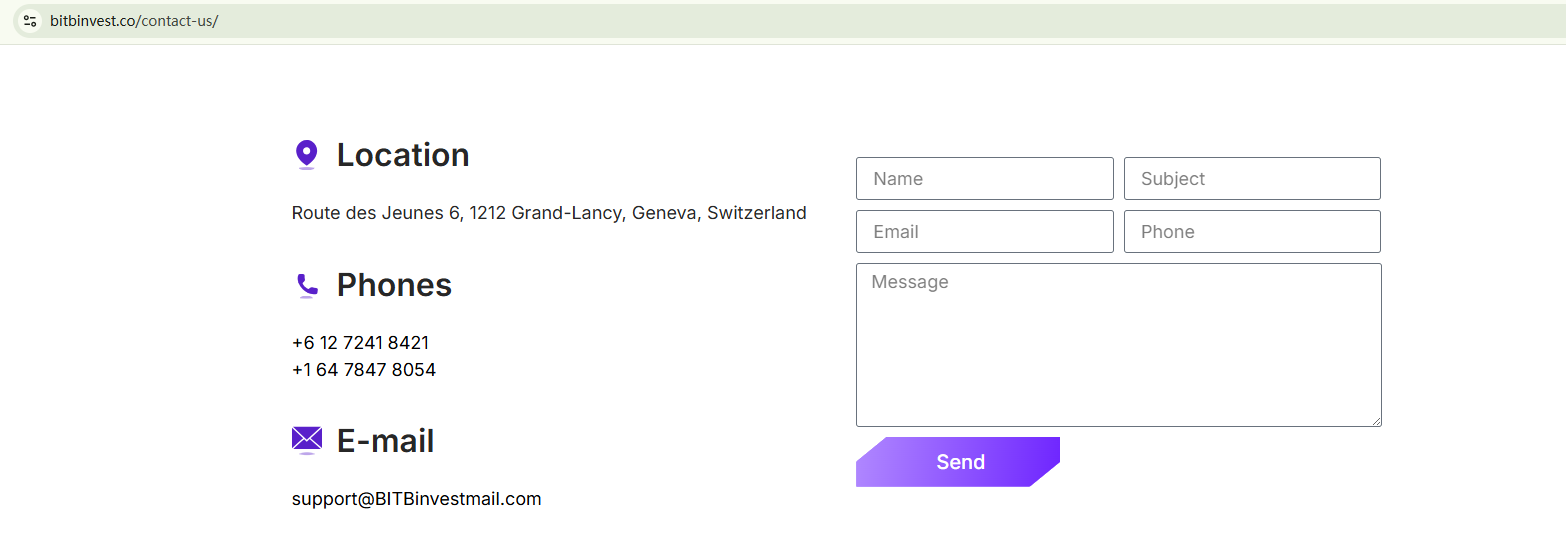
Task: Click the word Switzerland in the address
Action: pyautogui.click(x=756, y=213)
